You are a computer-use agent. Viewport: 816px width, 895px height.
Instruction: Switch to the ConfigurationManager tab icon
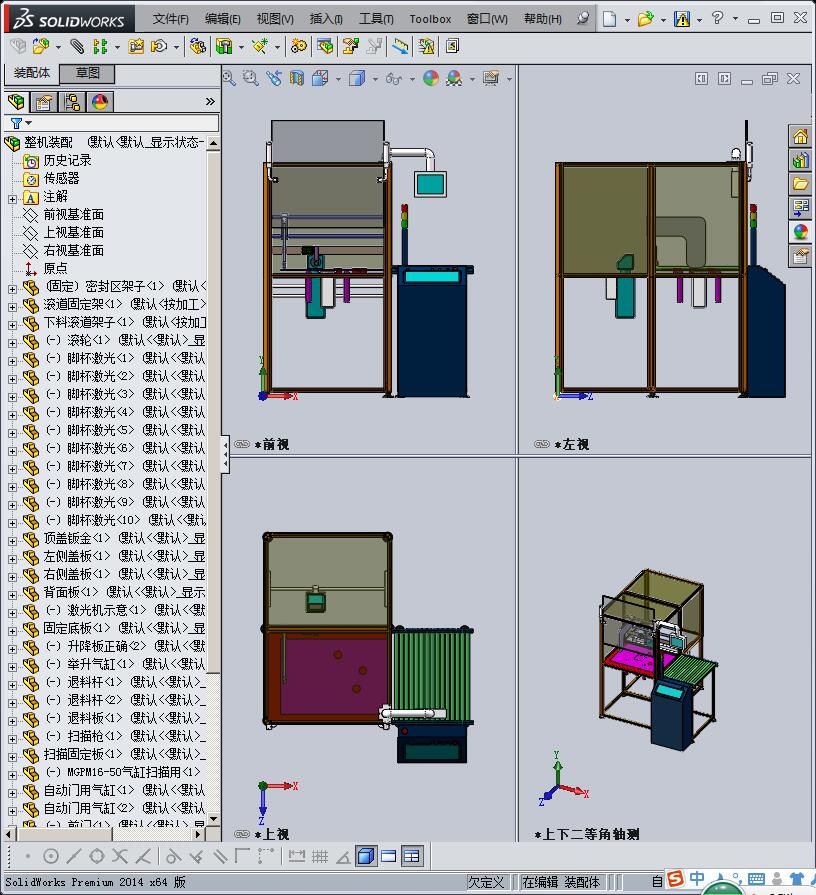tap(72, 102)
